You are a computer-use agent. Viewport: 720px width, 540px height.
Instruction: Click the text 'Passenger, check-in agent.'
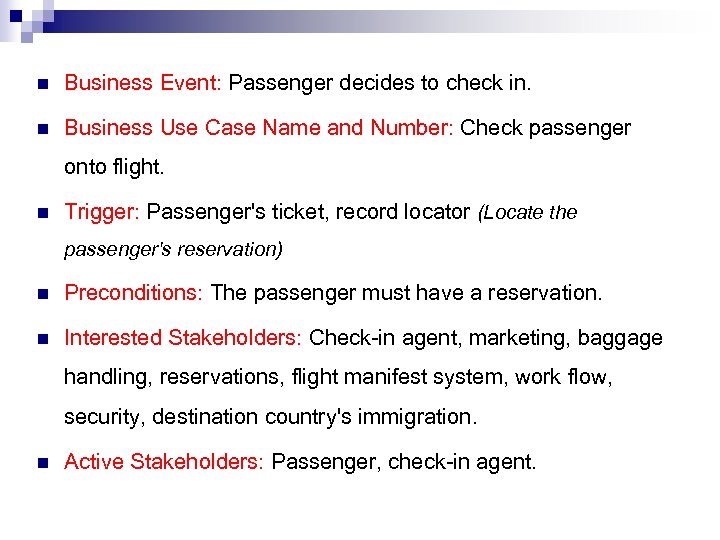(x=404, y=461)
